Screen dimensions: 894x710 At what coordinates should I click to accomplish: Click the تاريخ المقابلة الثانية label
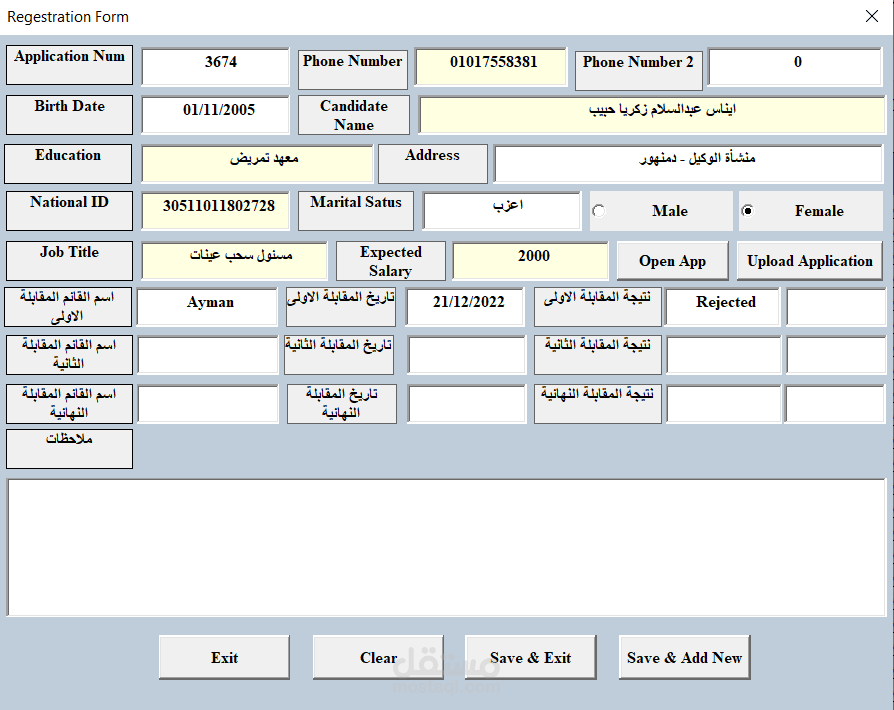coord(339,355)
